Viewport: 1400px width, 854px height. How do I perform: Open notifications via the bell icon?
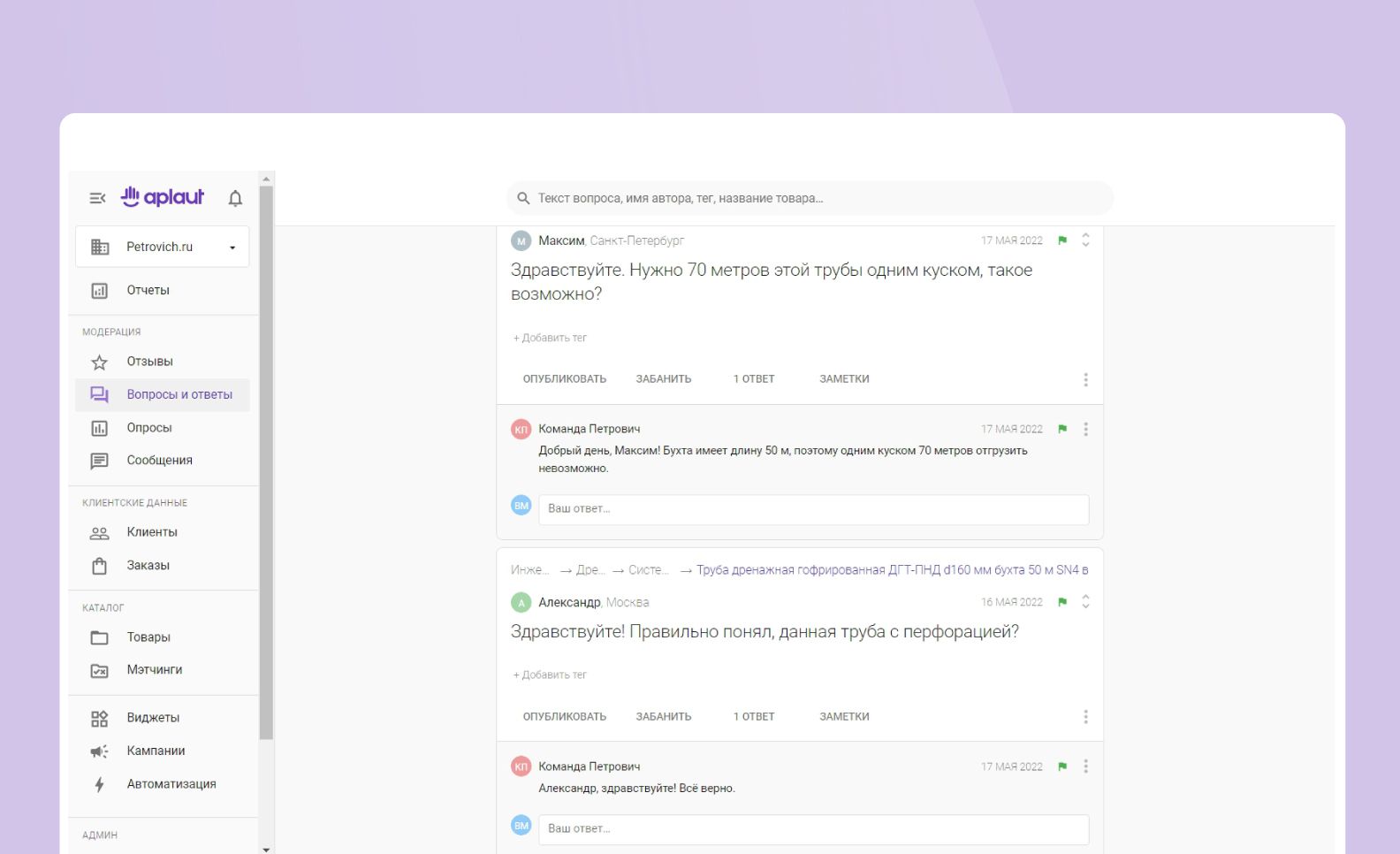(x=235, y=198)
